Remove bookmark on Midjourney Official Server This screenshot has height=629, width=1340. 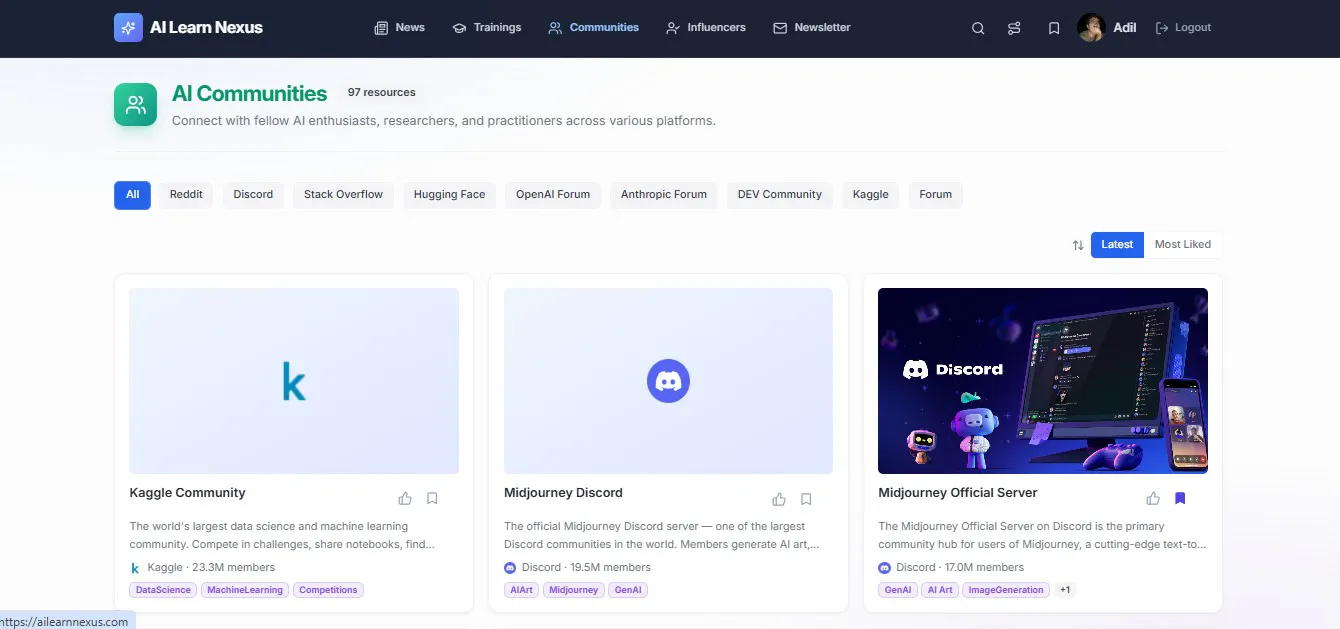1180,498
